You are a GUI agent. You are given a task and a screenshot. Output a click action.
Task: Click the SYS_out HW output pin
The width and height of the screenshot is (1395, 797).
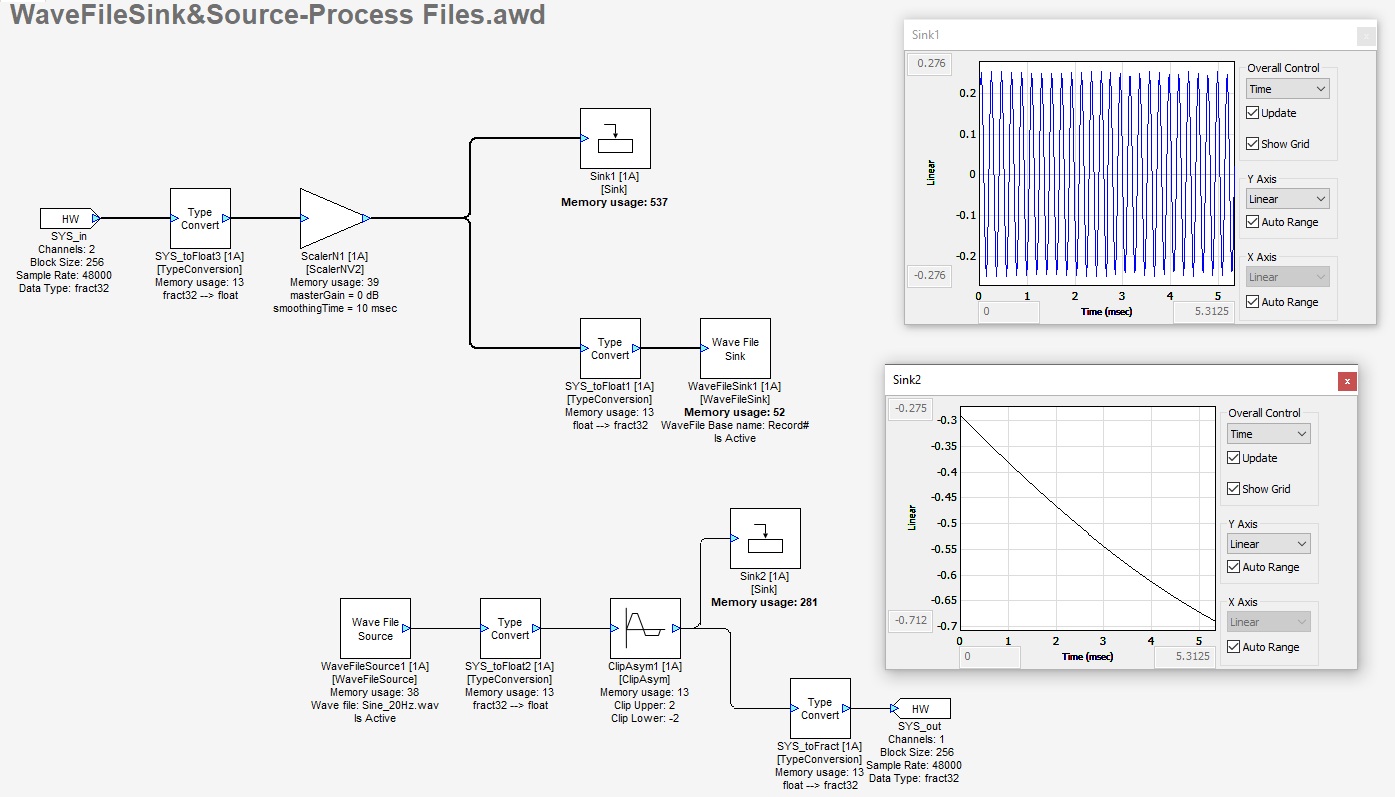920,709
